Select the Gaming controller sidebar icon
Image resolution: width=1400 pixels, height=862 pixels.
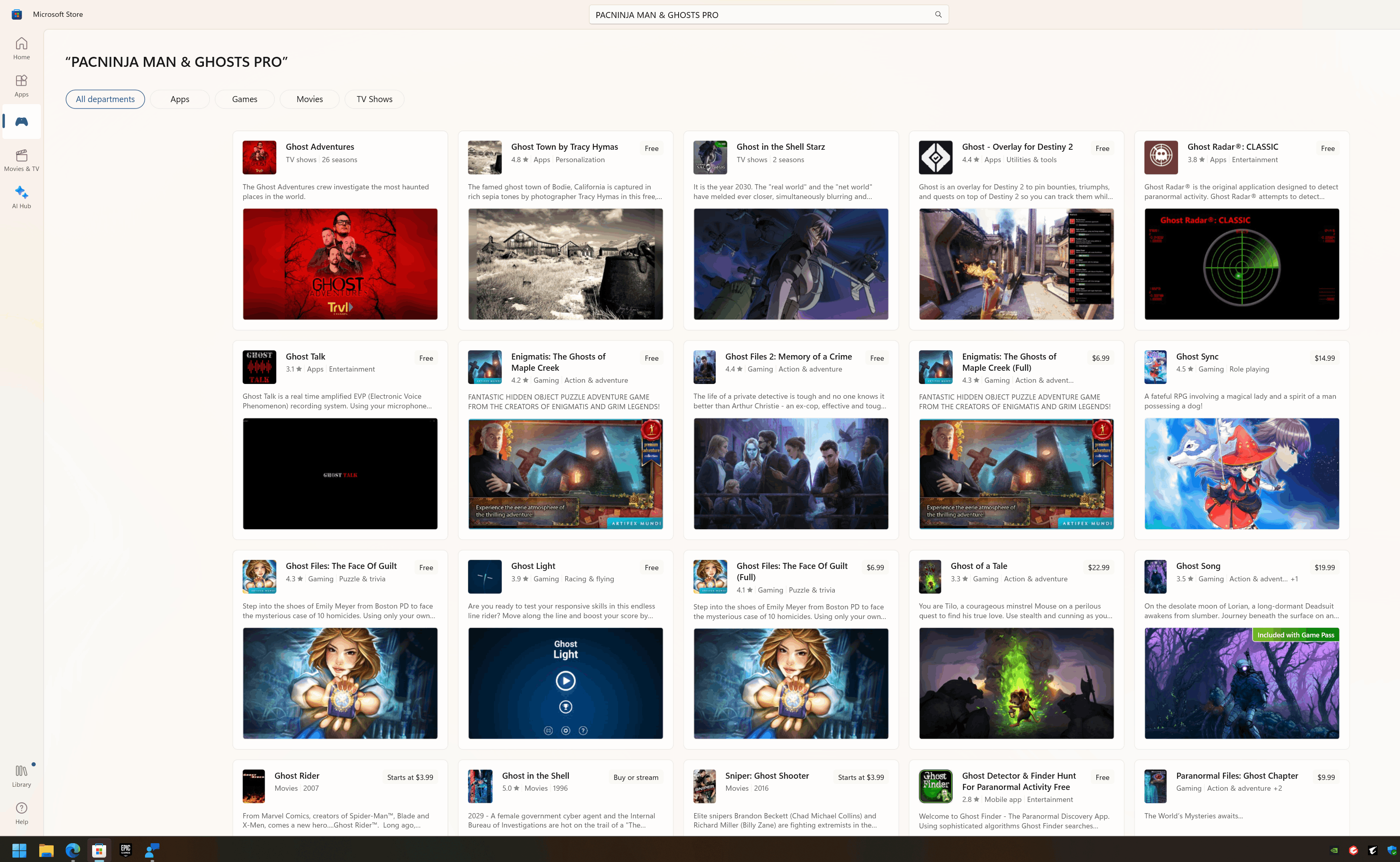pyautogui.click(x=21, y=121)
